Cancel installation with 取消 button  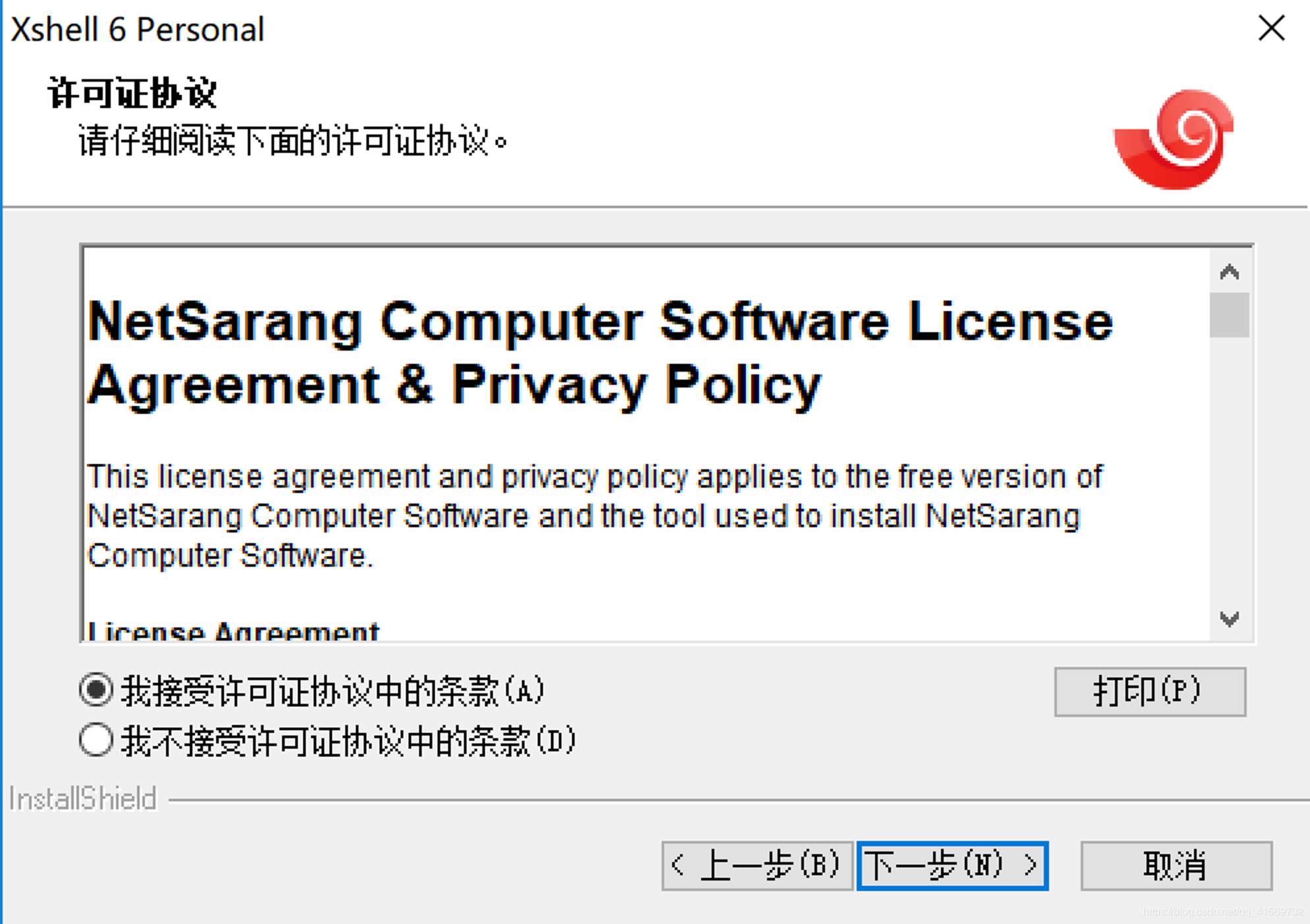click(1176, 865)
